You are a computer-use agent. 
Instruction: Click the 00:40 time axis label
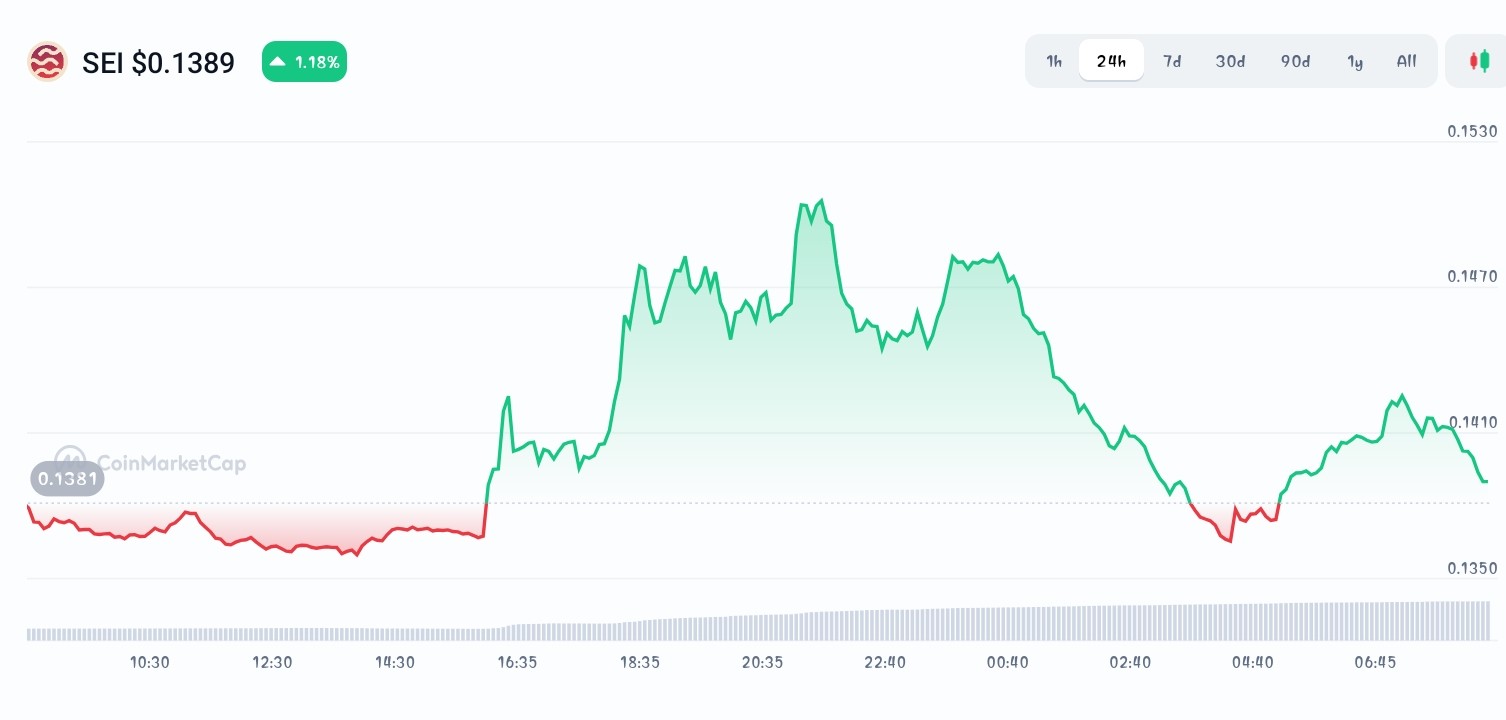[1007, 662]
